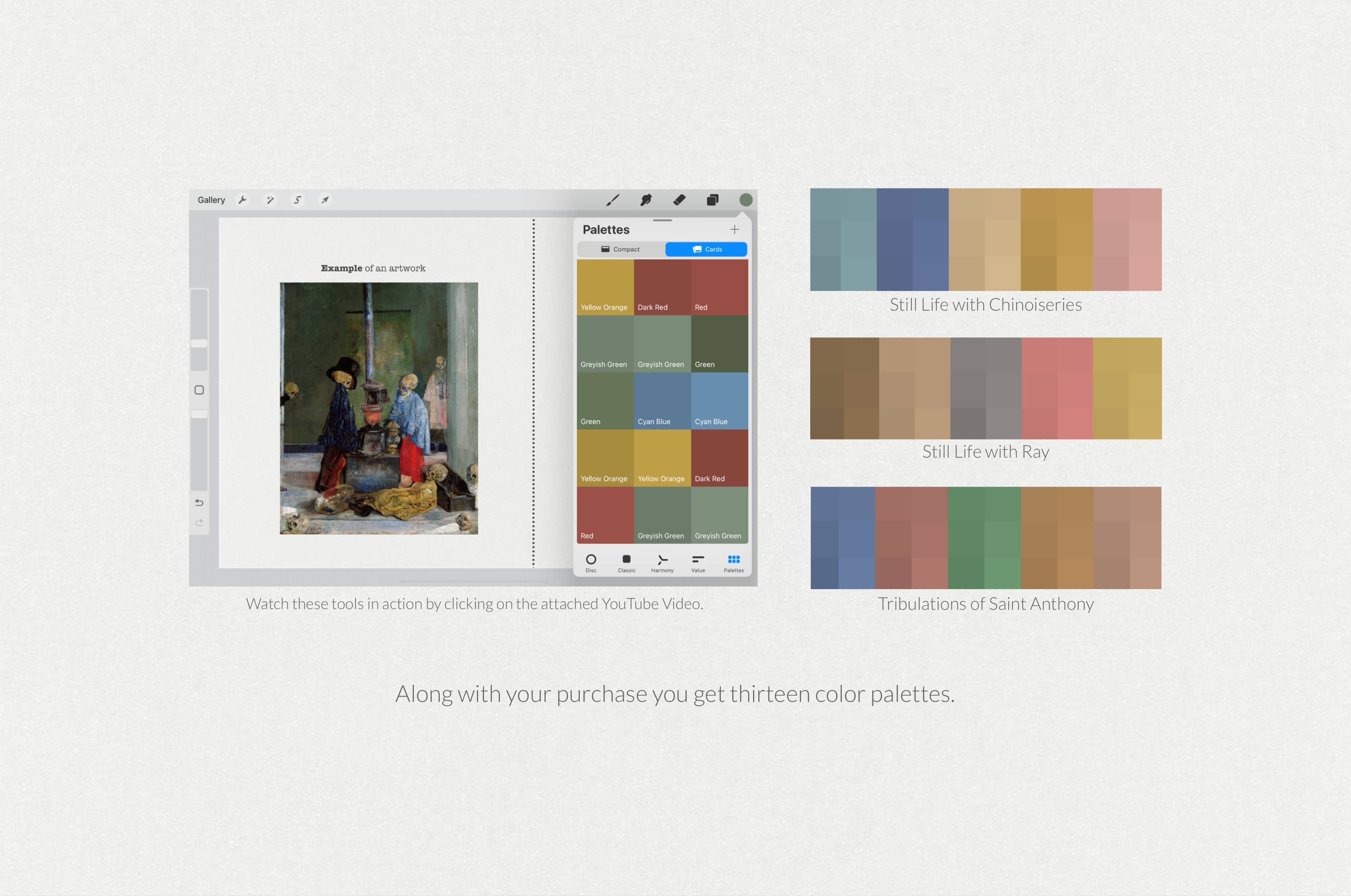The image size is (1351, 896).
Task: Tap the undo arrow in the sidebar
Action: tap(199, 502)
